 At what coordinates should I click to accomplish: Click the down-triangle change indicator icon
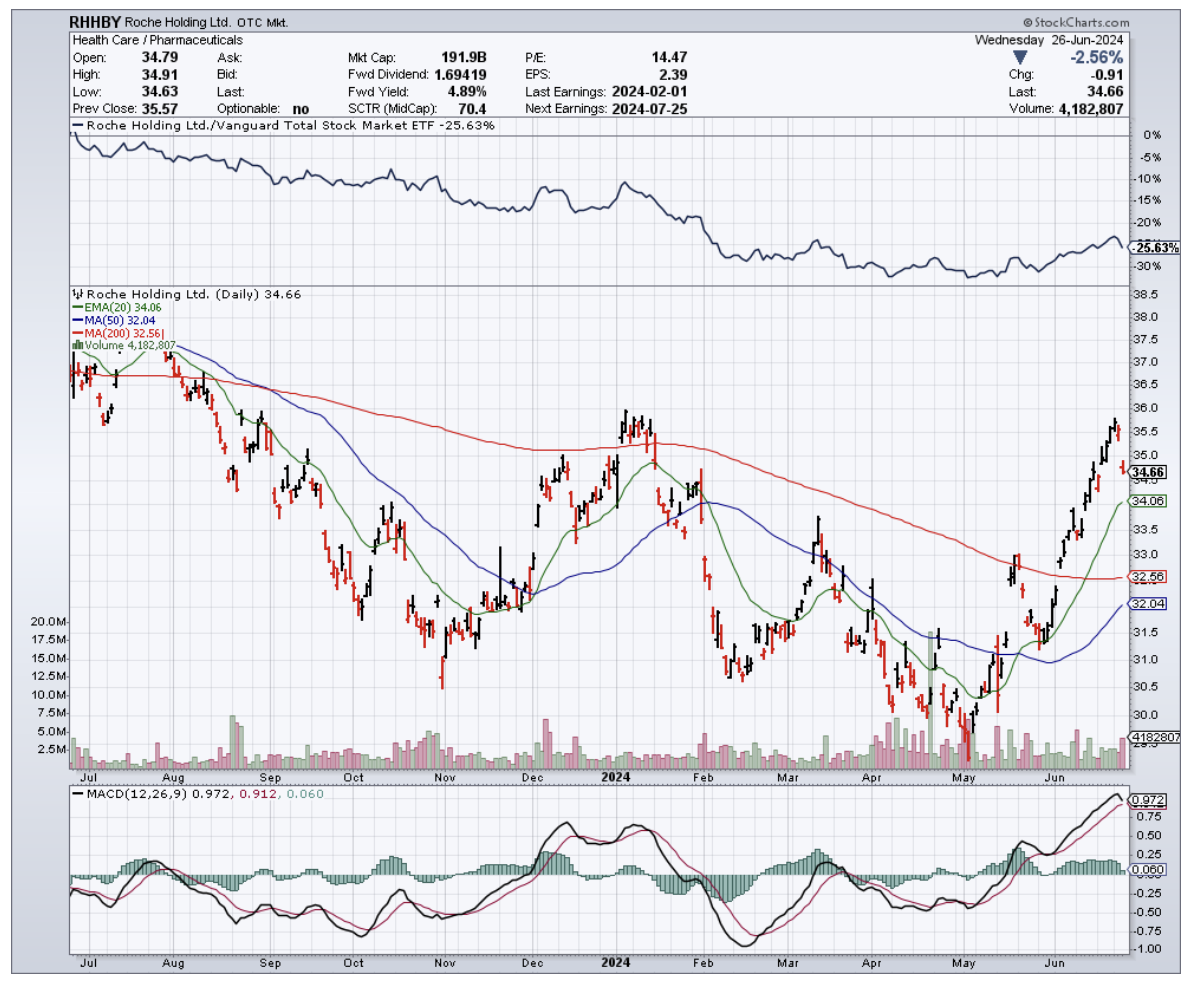(1019, 57)
